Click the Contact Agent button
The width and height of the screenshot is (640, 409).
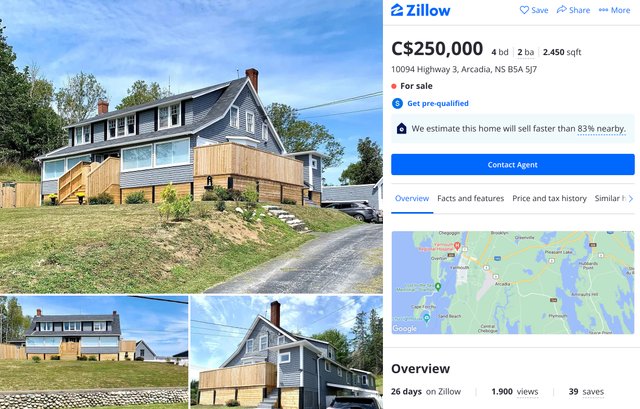pos(513,164)
